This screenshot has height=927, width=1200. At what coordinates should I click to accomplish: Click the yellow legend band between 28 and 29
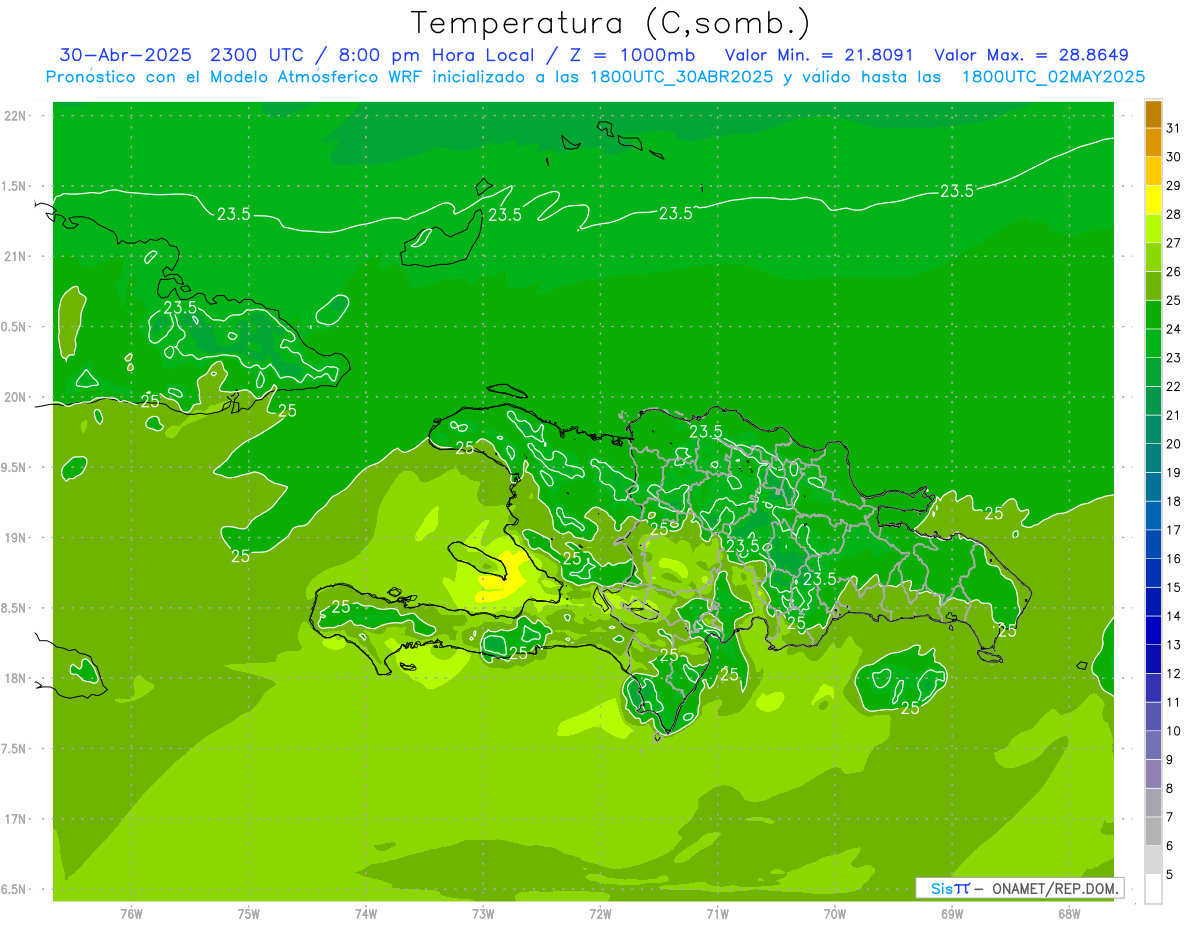pos(1153,200)
